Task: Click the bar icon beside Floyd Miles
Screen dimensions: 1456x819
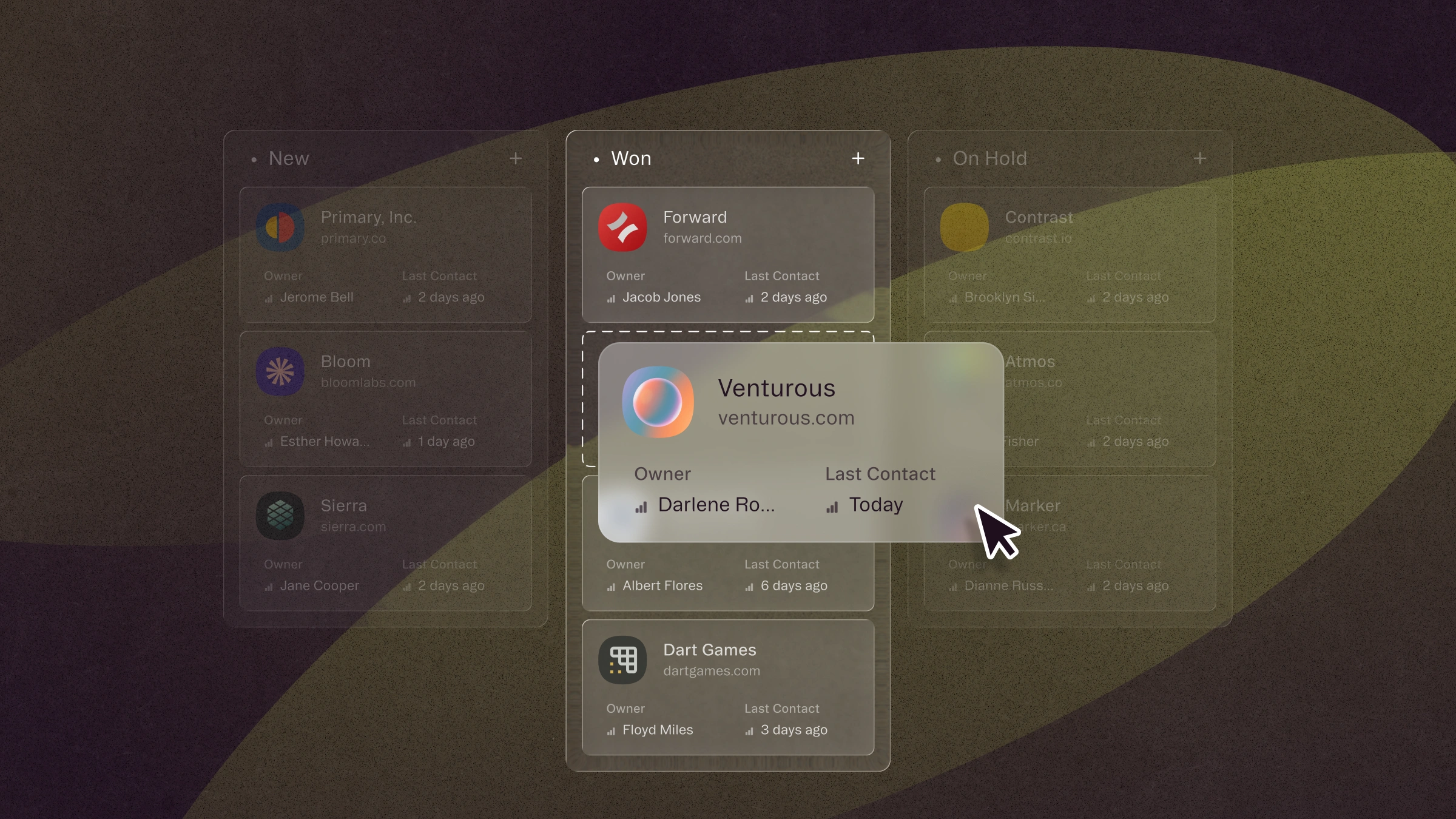Action: tap(611, 731)
